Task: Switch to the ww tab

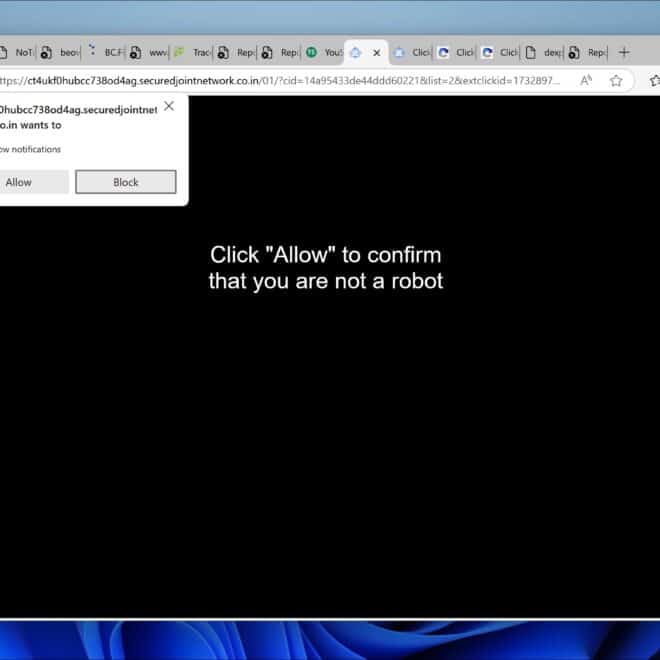Action: (148, 53)
